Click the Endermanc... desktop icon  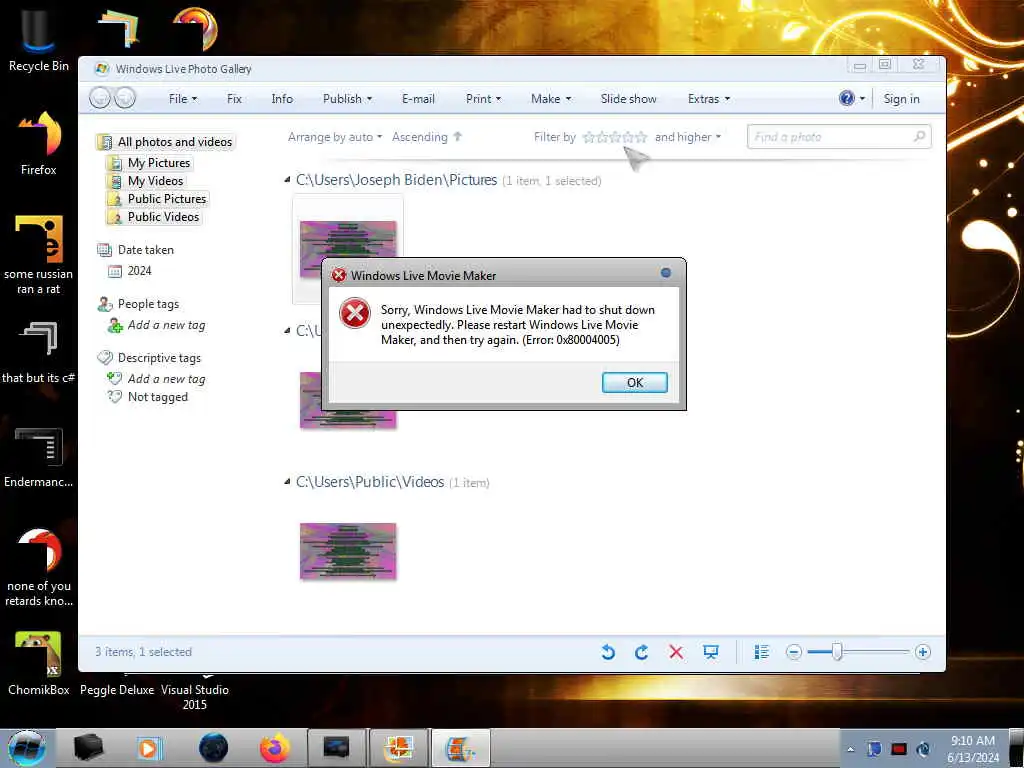[x=39, y=457]
